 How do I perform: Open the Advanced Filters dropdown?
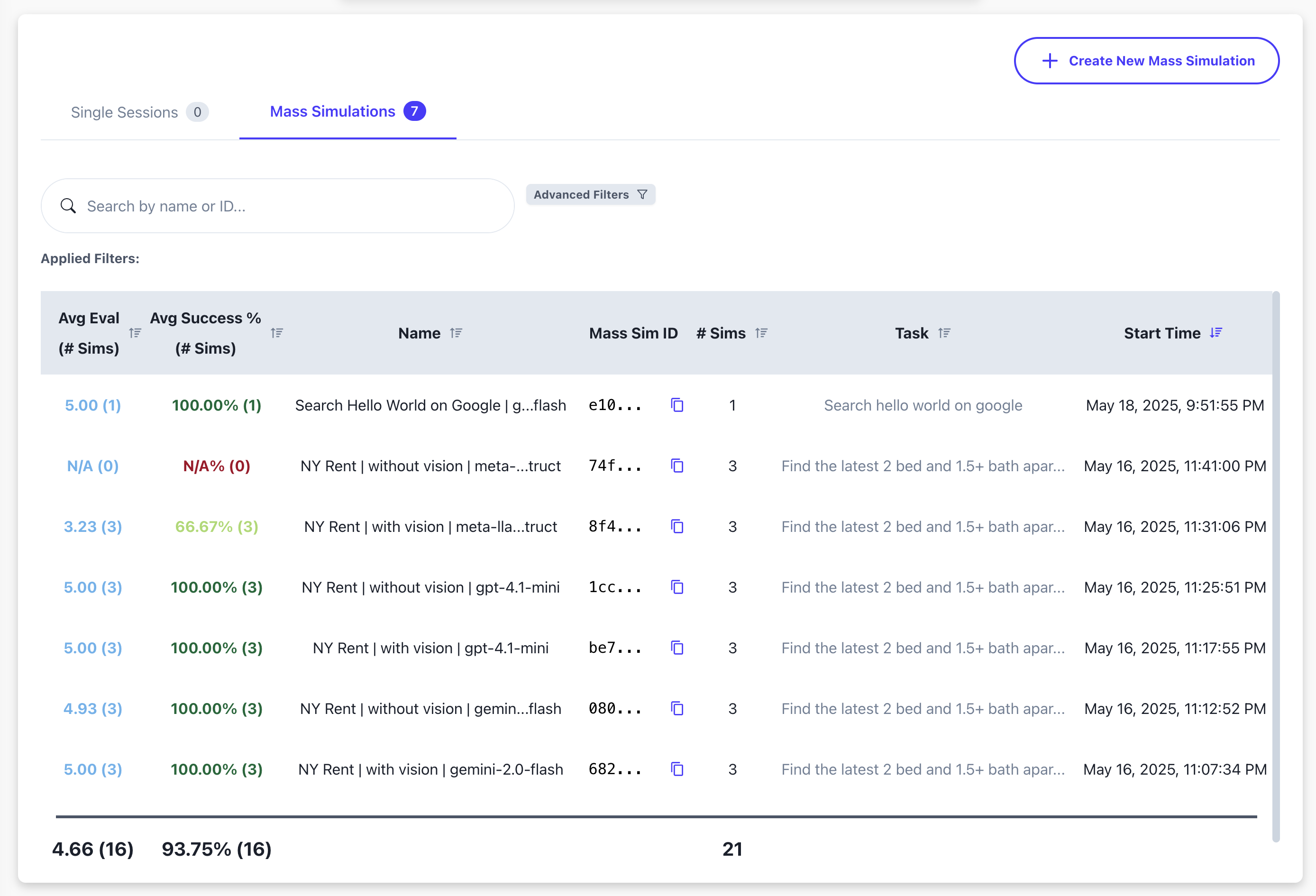(590, 194)
